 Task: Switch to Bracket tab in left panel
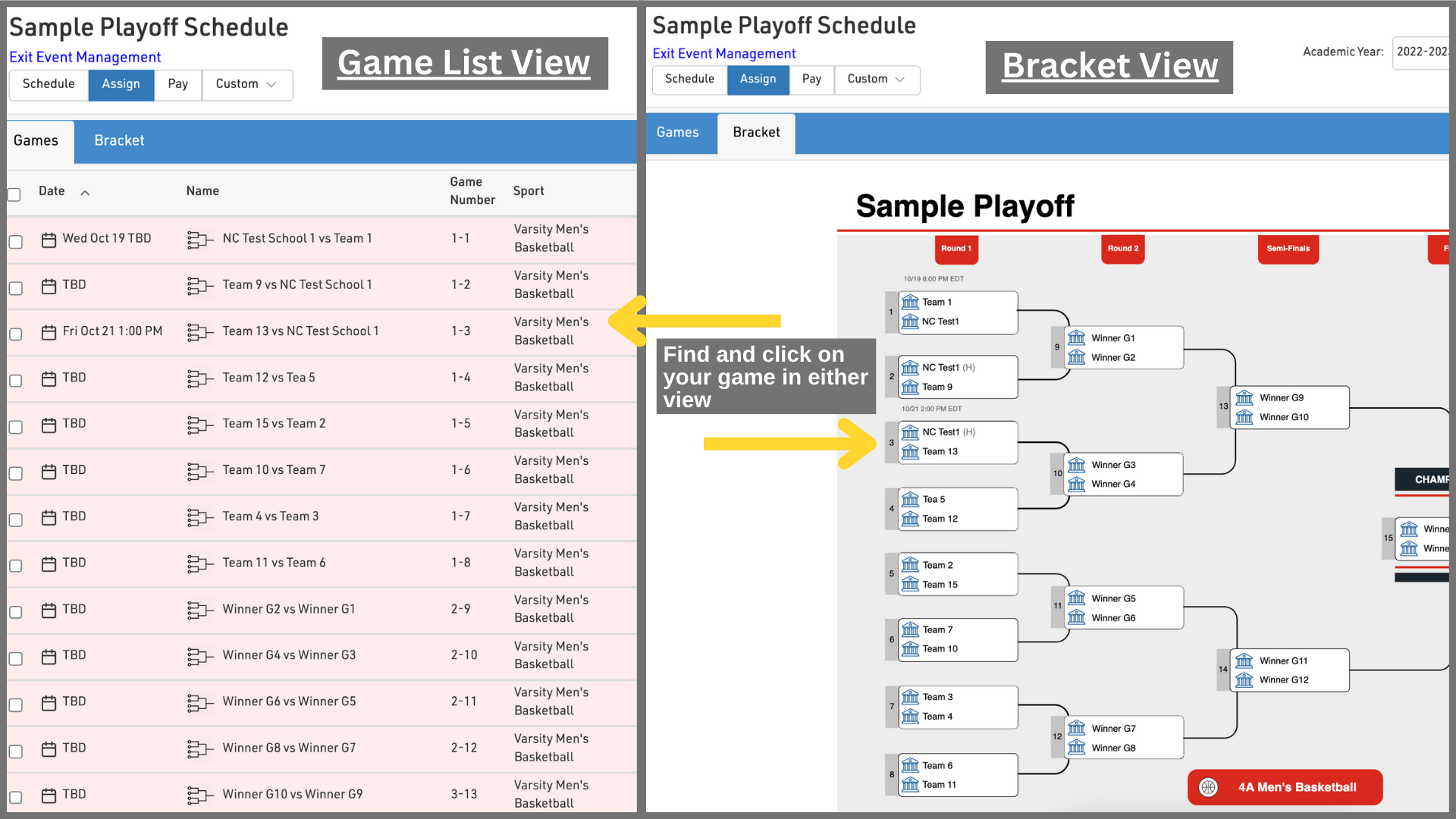119,141
